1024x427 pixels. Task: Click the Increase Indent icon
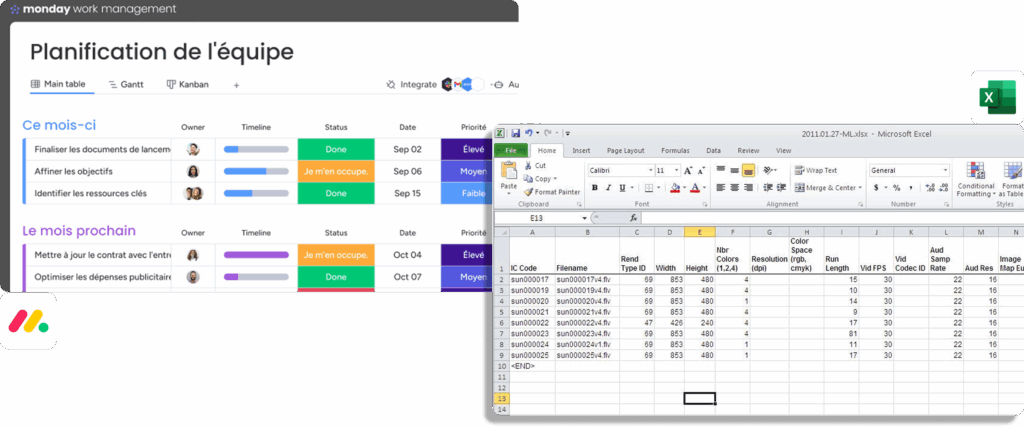[x=781, y=188]
